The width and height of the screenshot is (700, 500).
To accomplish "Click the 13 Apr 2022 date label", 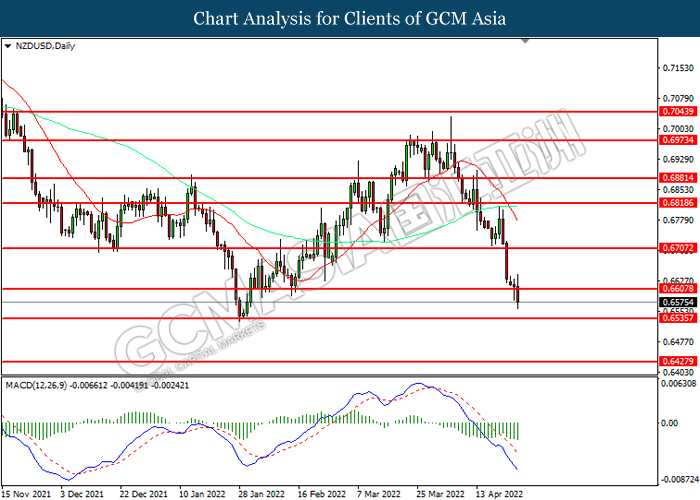I will pyautogui.click(x=499, y=494).
